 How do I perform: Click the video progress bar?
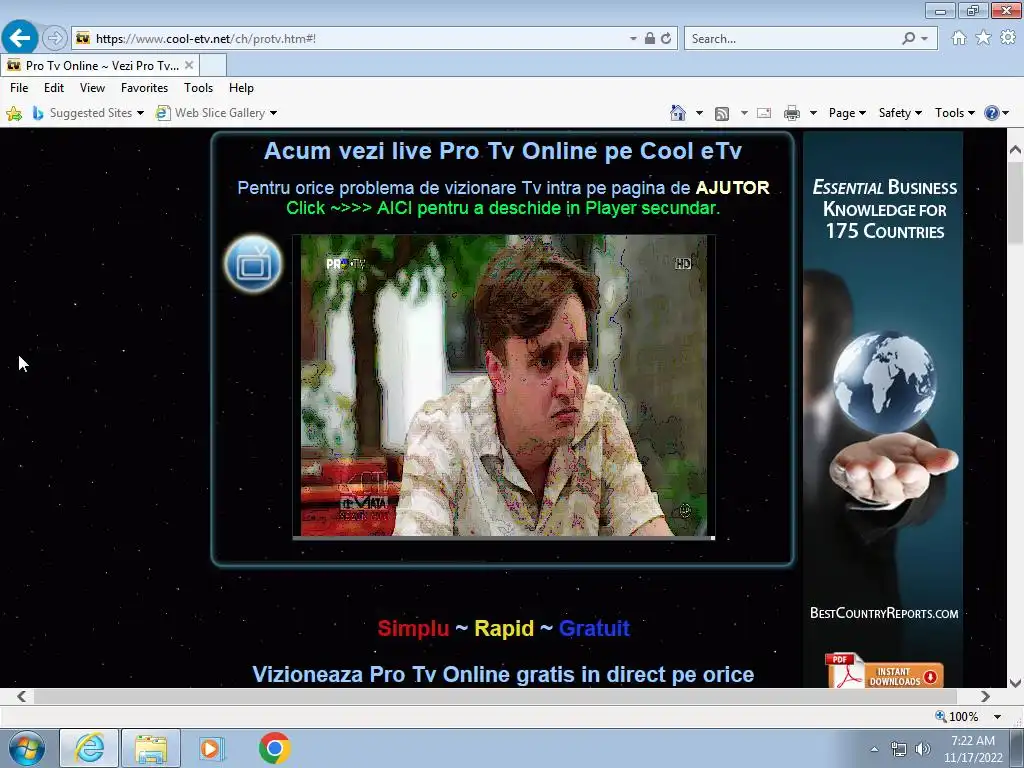(504, 538)
